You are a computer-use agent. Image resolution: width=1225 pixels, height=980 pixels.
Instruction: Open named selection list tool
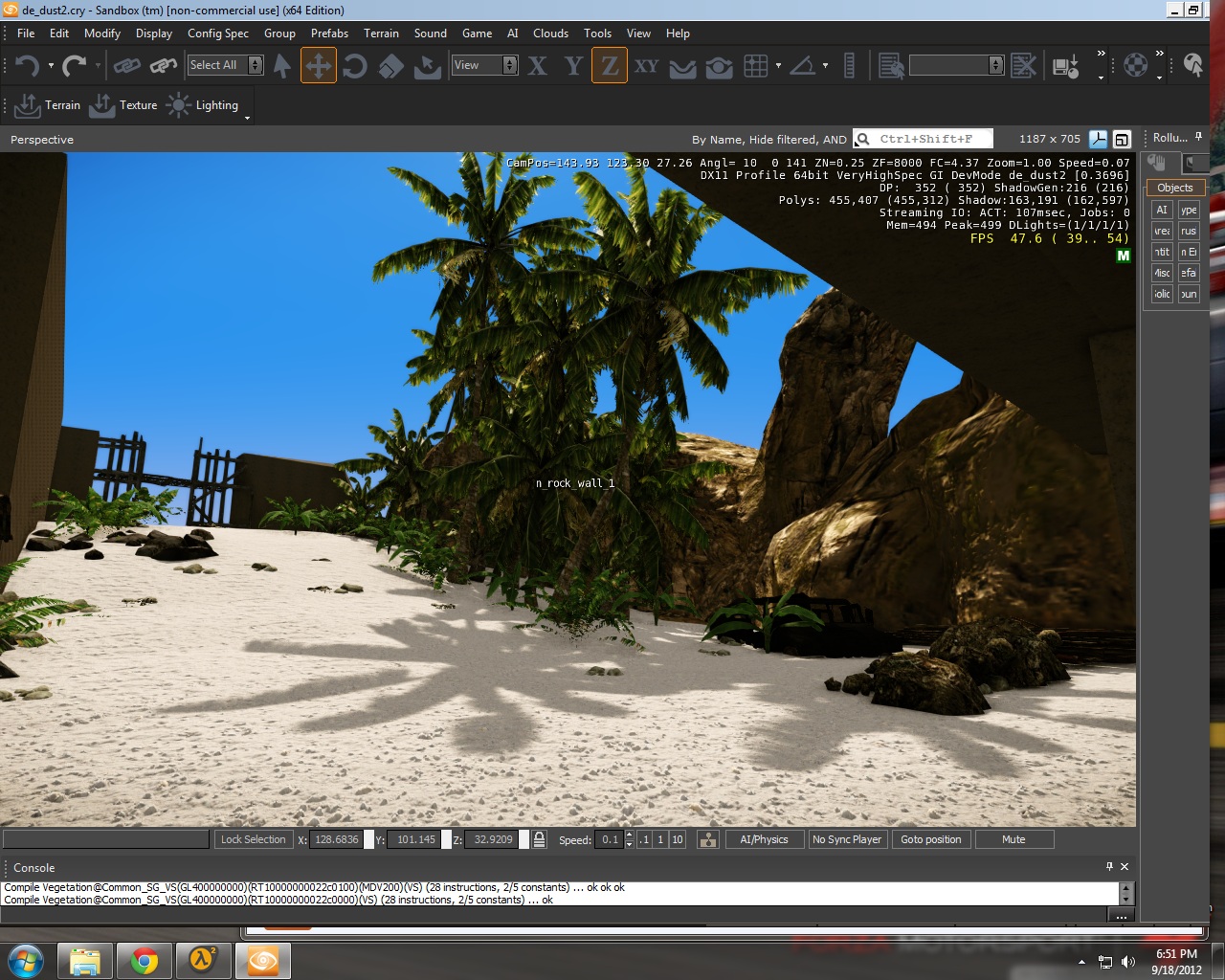coord(891,65)
